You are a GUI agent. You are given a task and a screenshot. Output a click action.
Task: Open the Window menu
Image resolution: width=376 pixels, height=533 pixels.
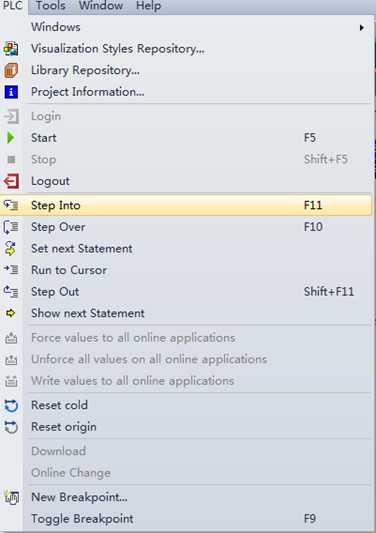click(101, 6)
